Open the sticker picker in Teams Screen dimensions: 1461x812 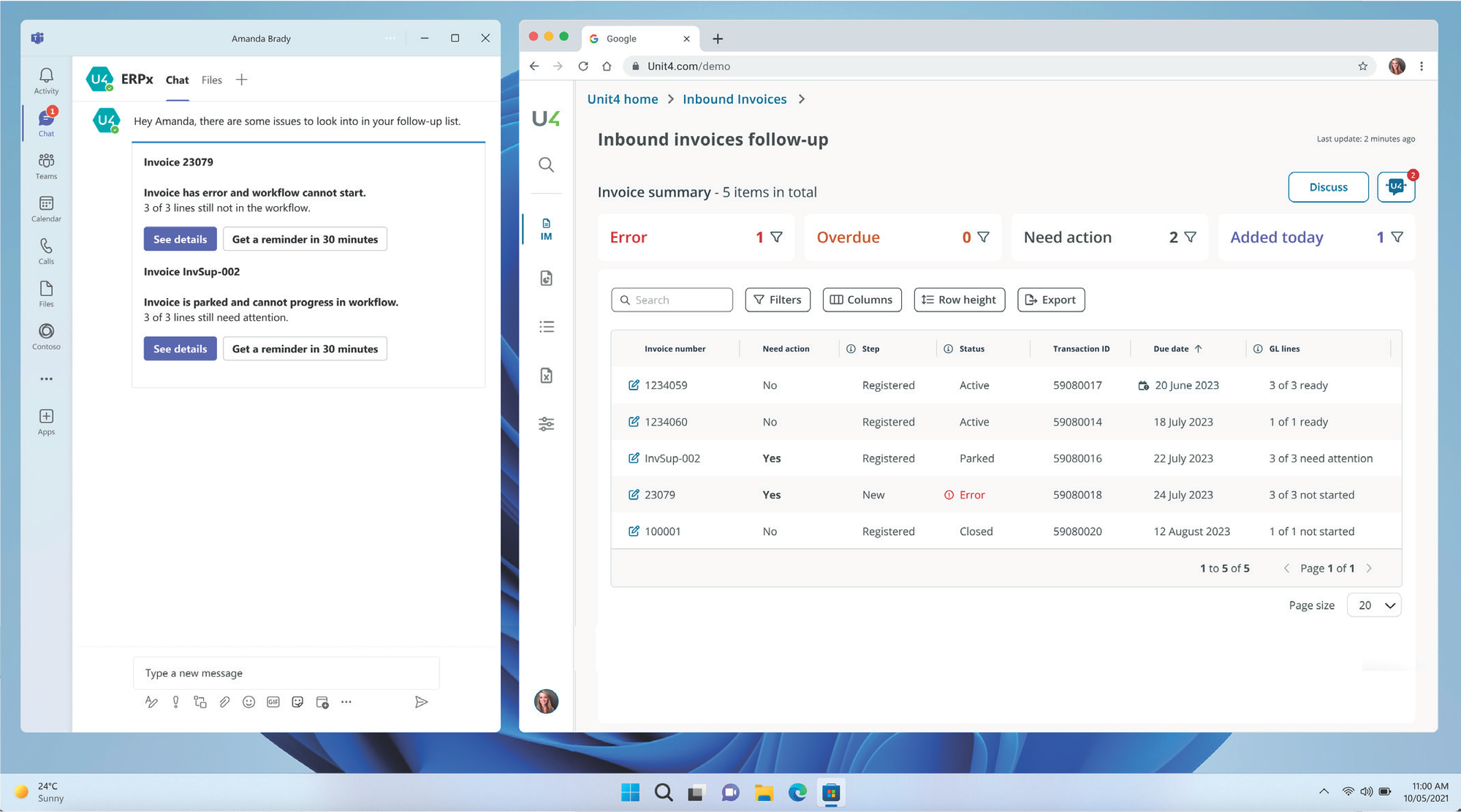coord(297,702)
